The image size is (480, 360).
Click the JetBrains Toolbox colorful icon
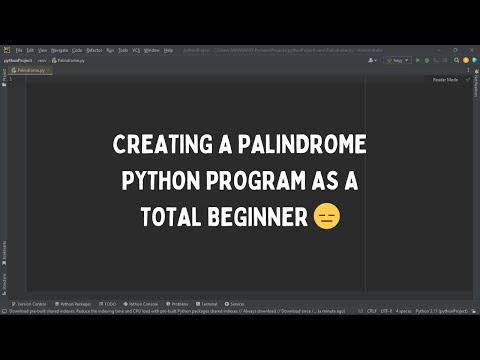[x=475, y=60]
